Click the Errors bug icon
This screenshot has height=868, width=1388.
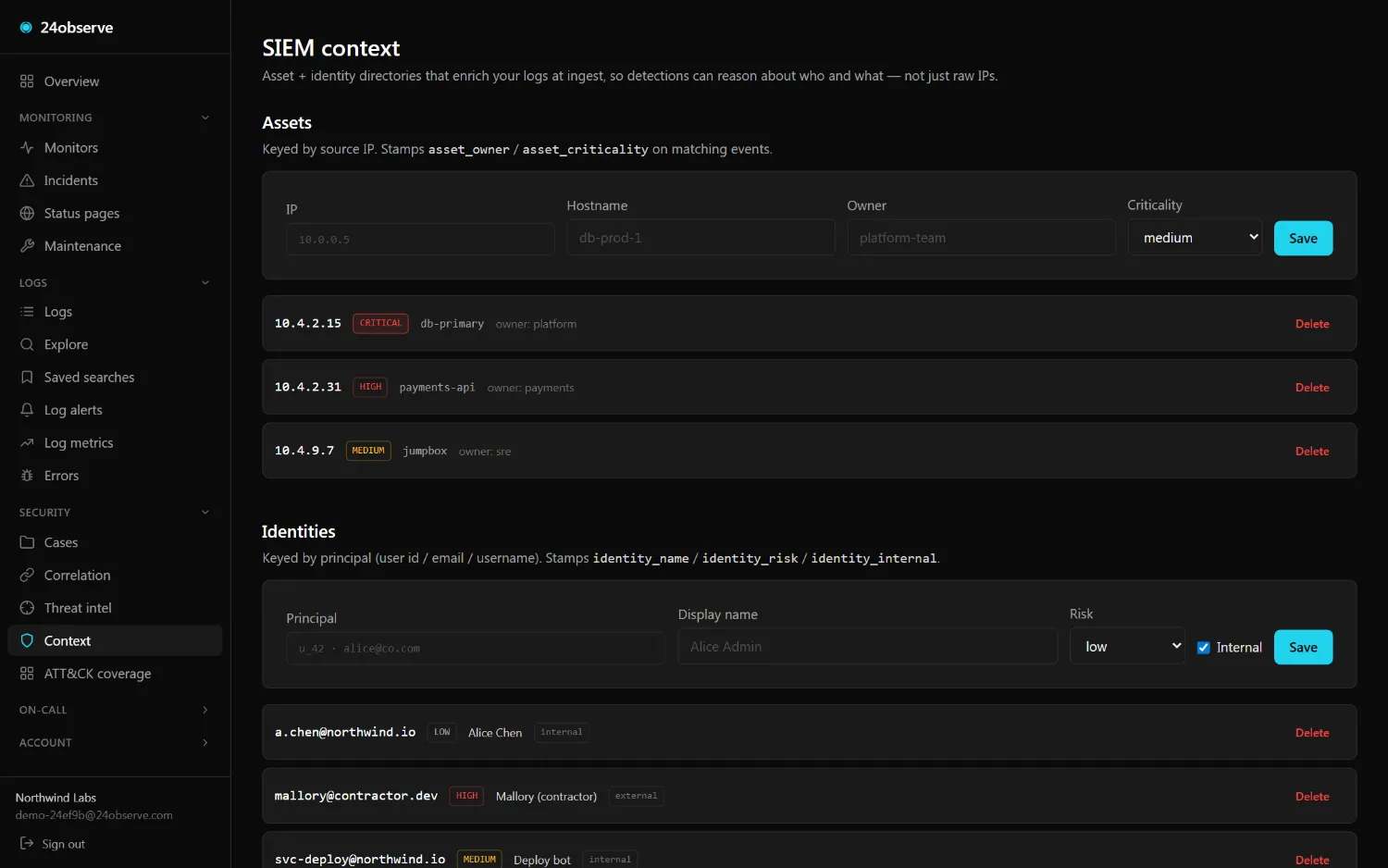[x=27, y=476]
